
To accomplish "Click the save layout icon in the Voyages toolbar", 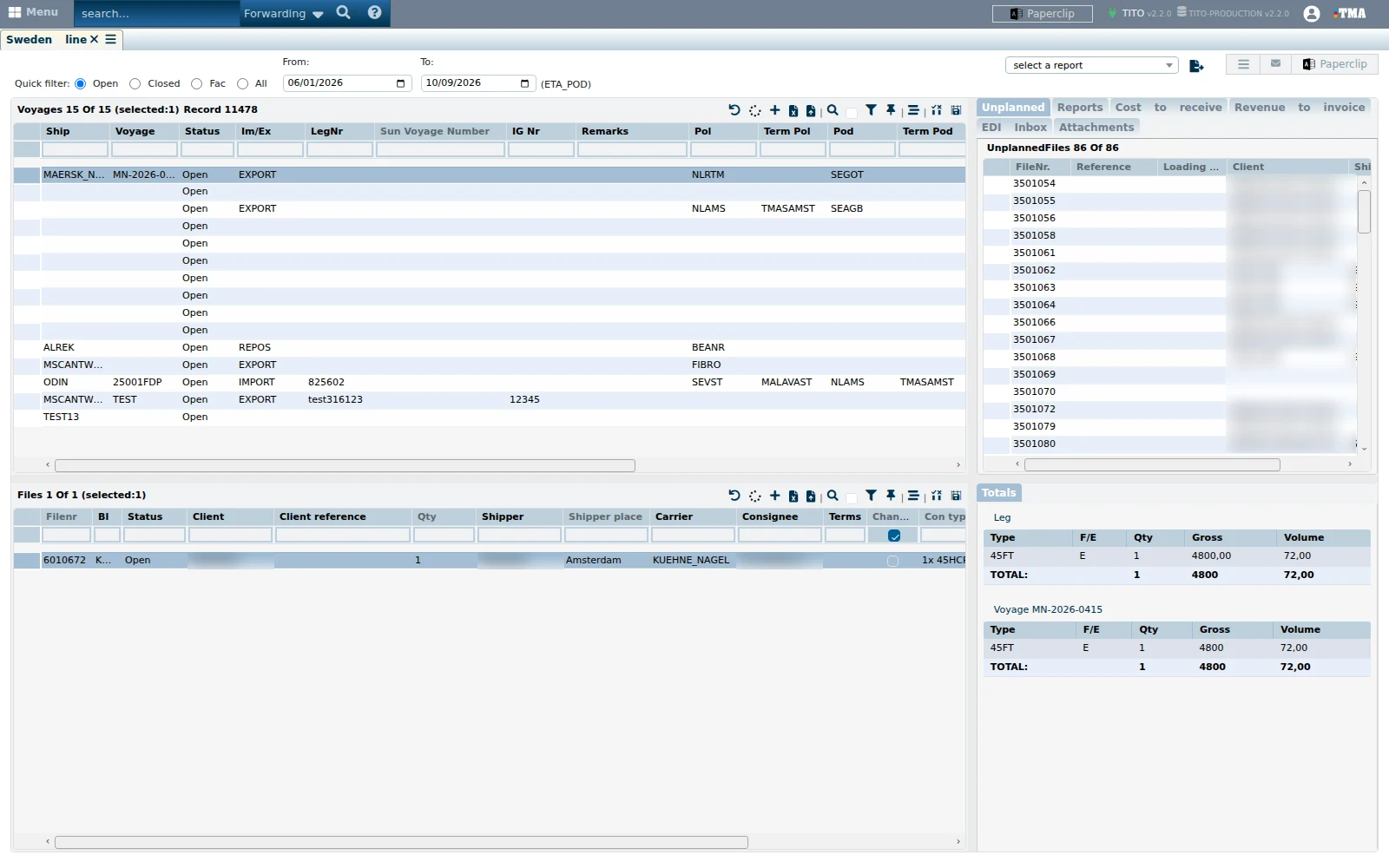I will point(956,110).
